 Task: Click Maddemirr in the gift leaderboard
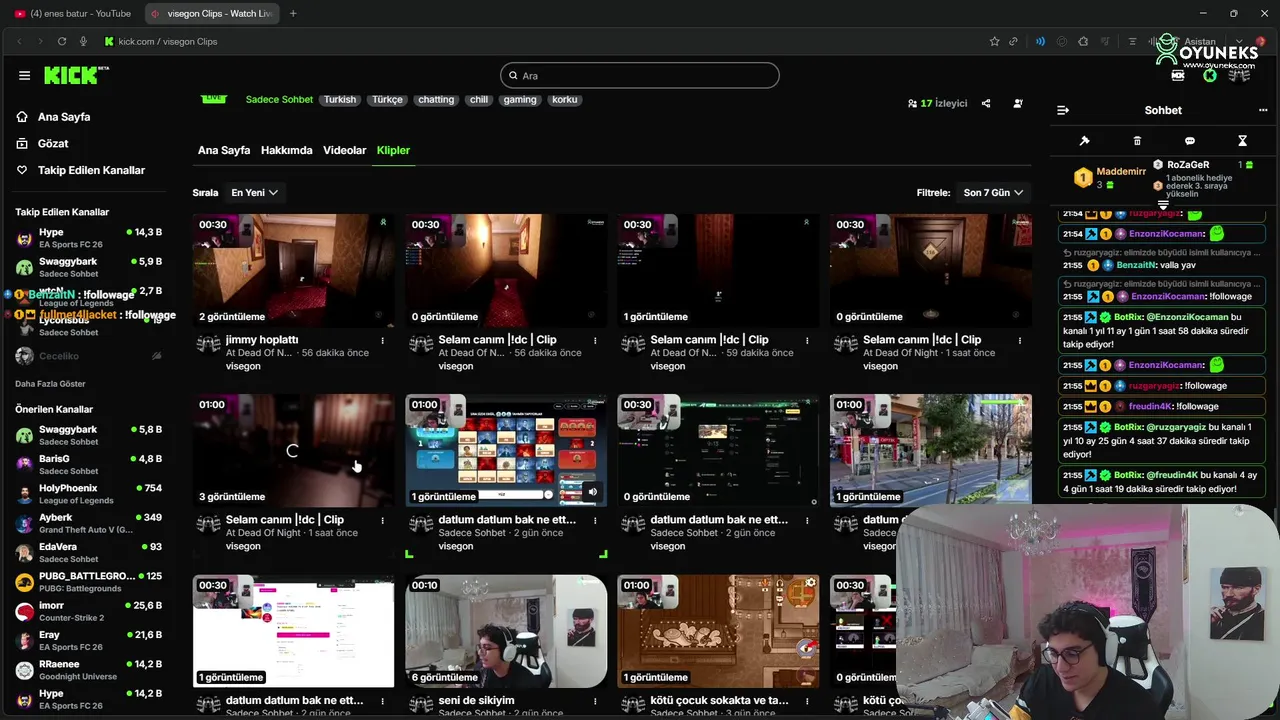(x=1121, y=172)
